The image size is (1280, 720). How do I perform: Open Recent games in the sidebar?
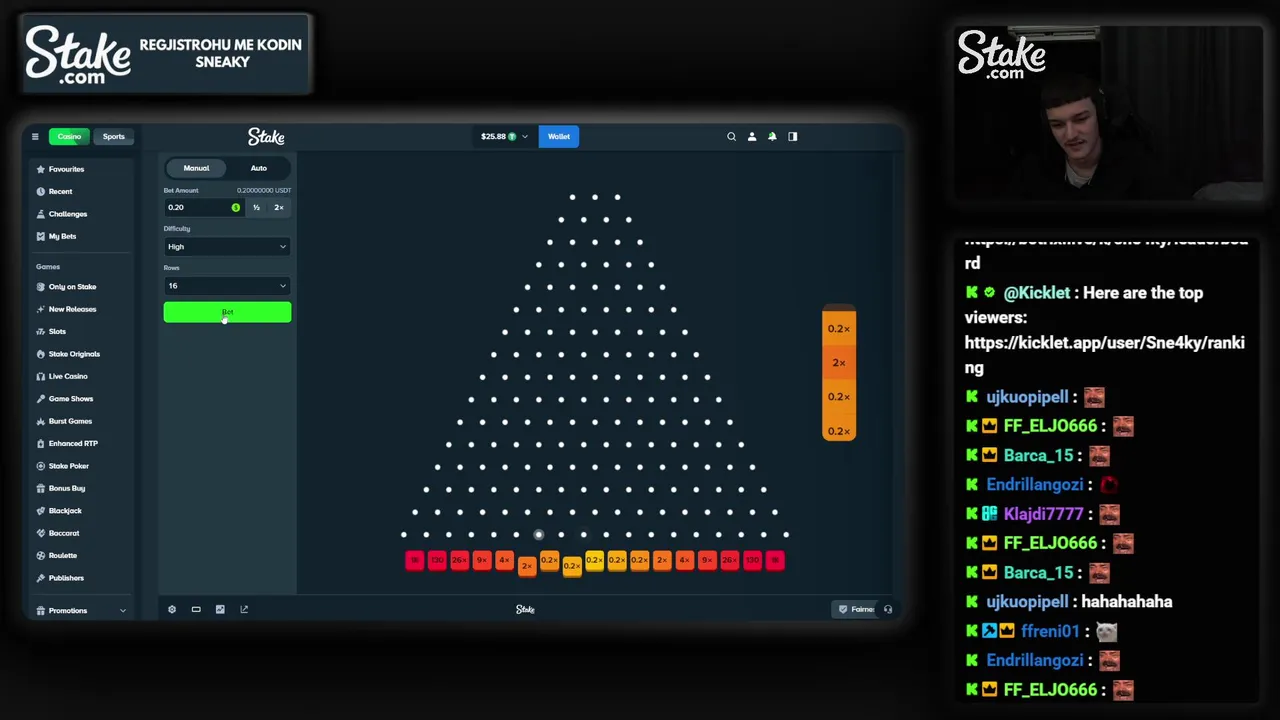[x=54, y=191]
